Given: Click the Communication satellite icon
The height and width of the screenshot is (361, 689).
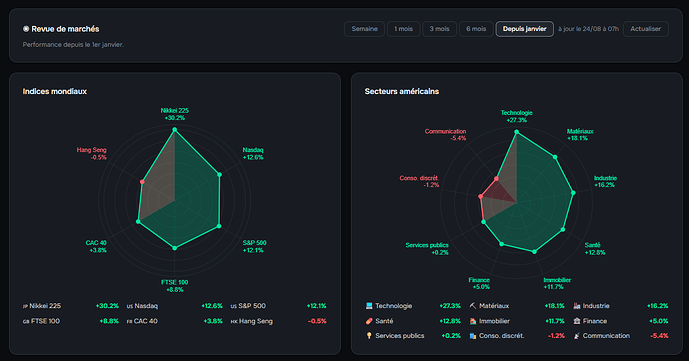Looking at the screenshot, I should [x=577, y=336].
